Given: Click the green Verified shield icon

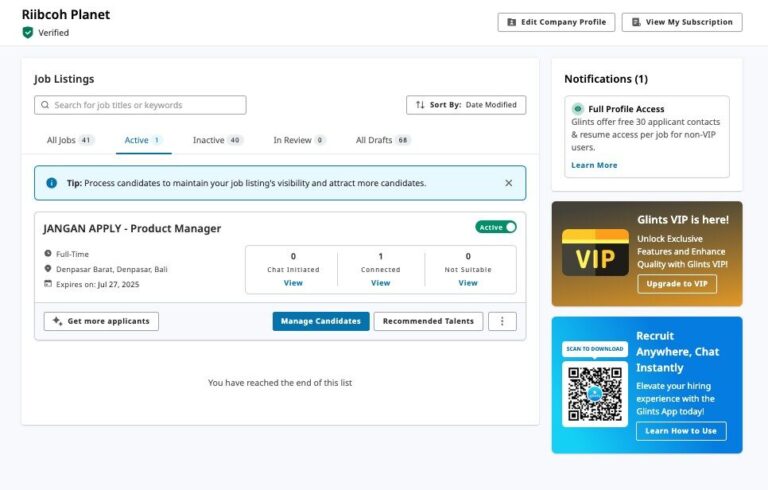Looking at the screenshot, I should coord(28,33).
